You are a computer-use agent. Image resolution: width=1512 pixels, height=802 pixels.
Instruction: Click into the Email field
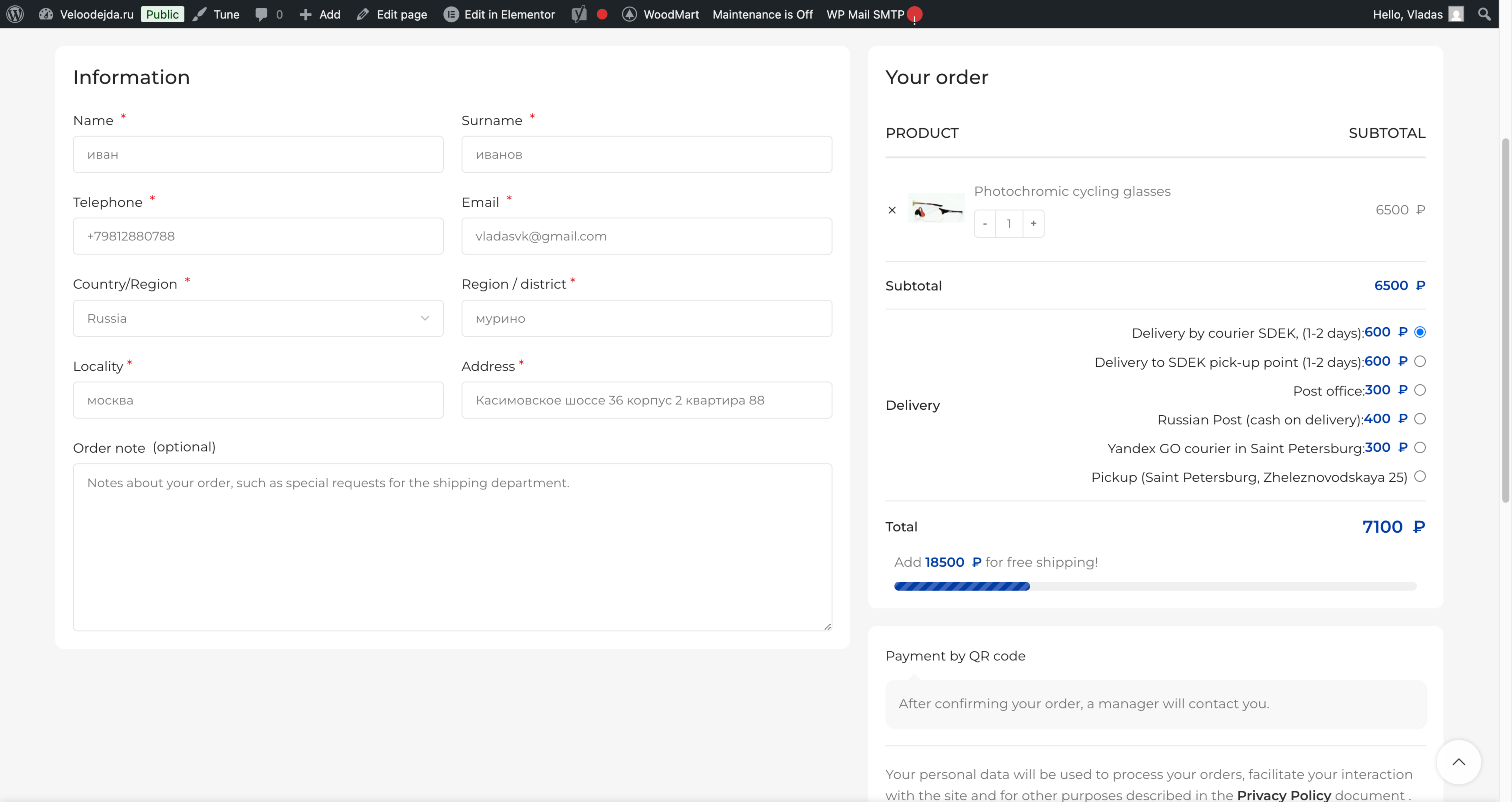click(x=647, y=236)
